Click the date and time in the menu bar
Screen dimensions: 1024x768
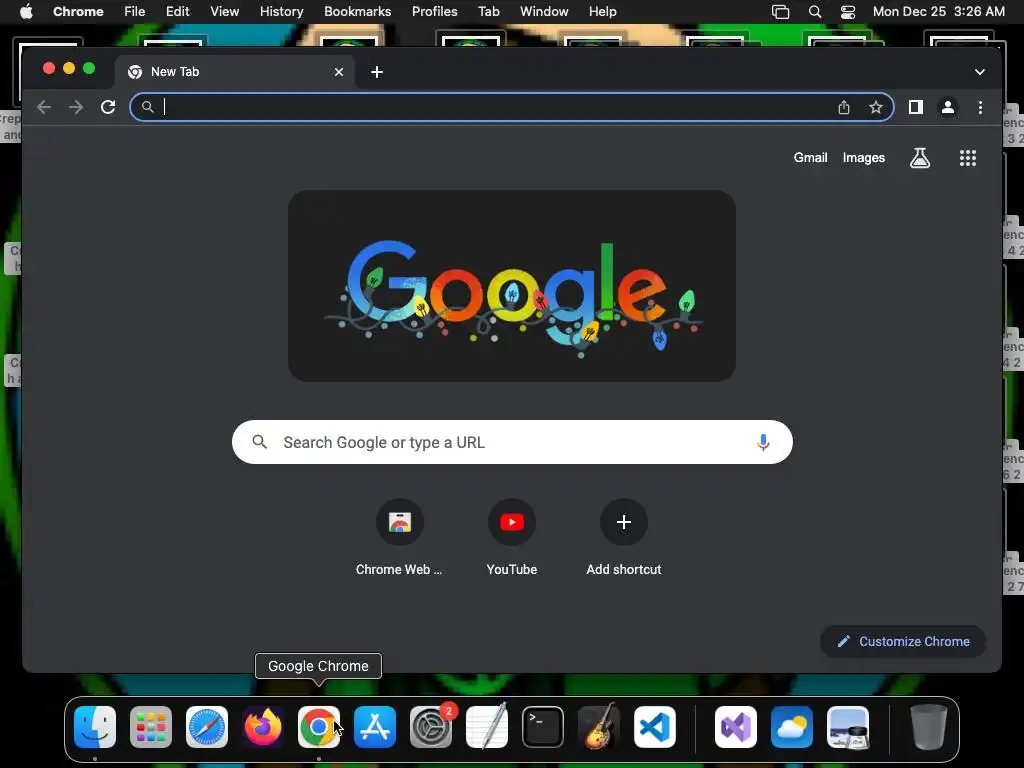938,12
